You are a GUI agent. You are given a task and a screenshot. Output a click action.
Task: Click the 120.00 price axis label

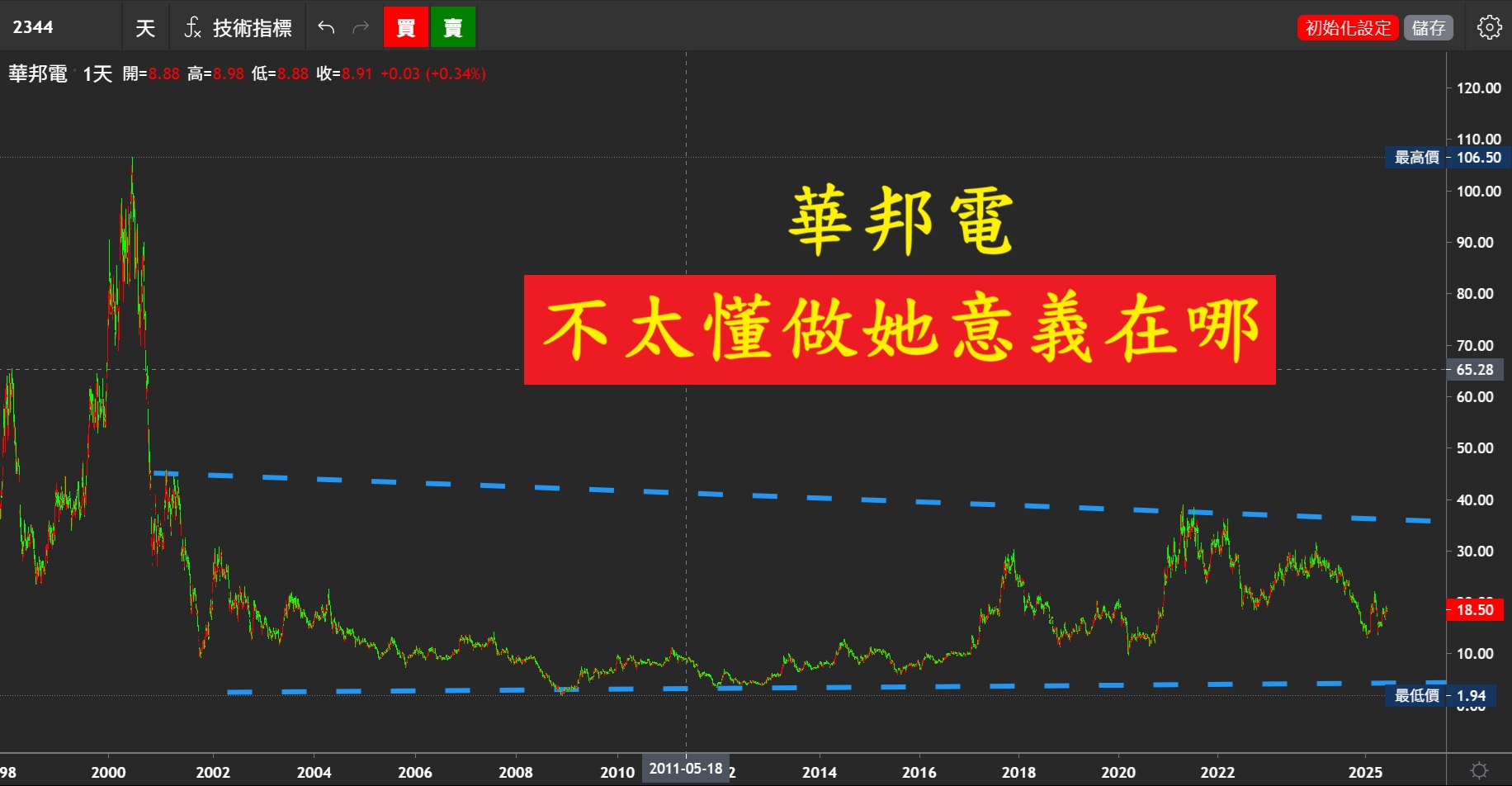(x=1479, y=88)
